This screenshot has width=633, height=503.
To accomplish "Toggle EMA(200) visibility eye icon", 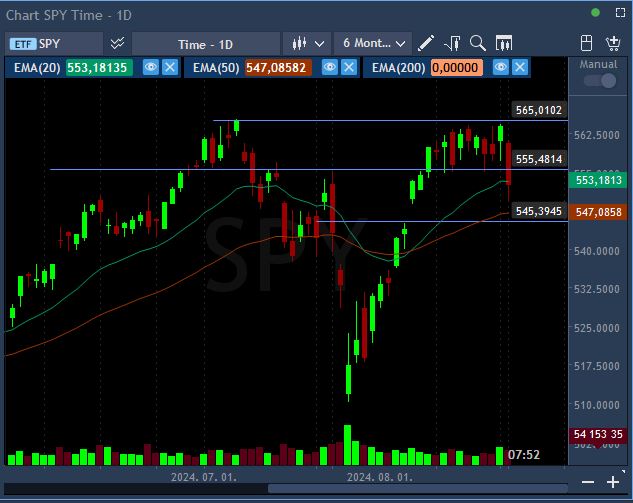I will click(x=501, y=67).
